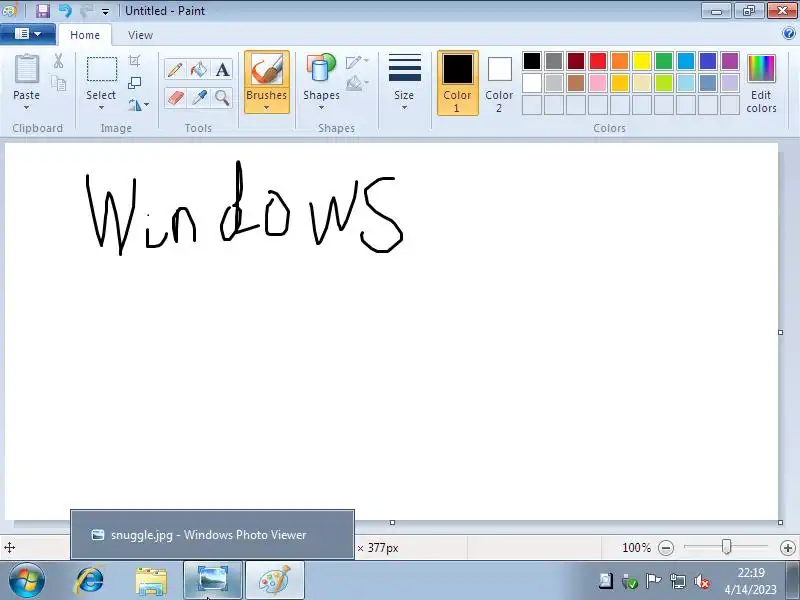Click the Crop icon
Screen dimensions: 800x600
[134, 61]
